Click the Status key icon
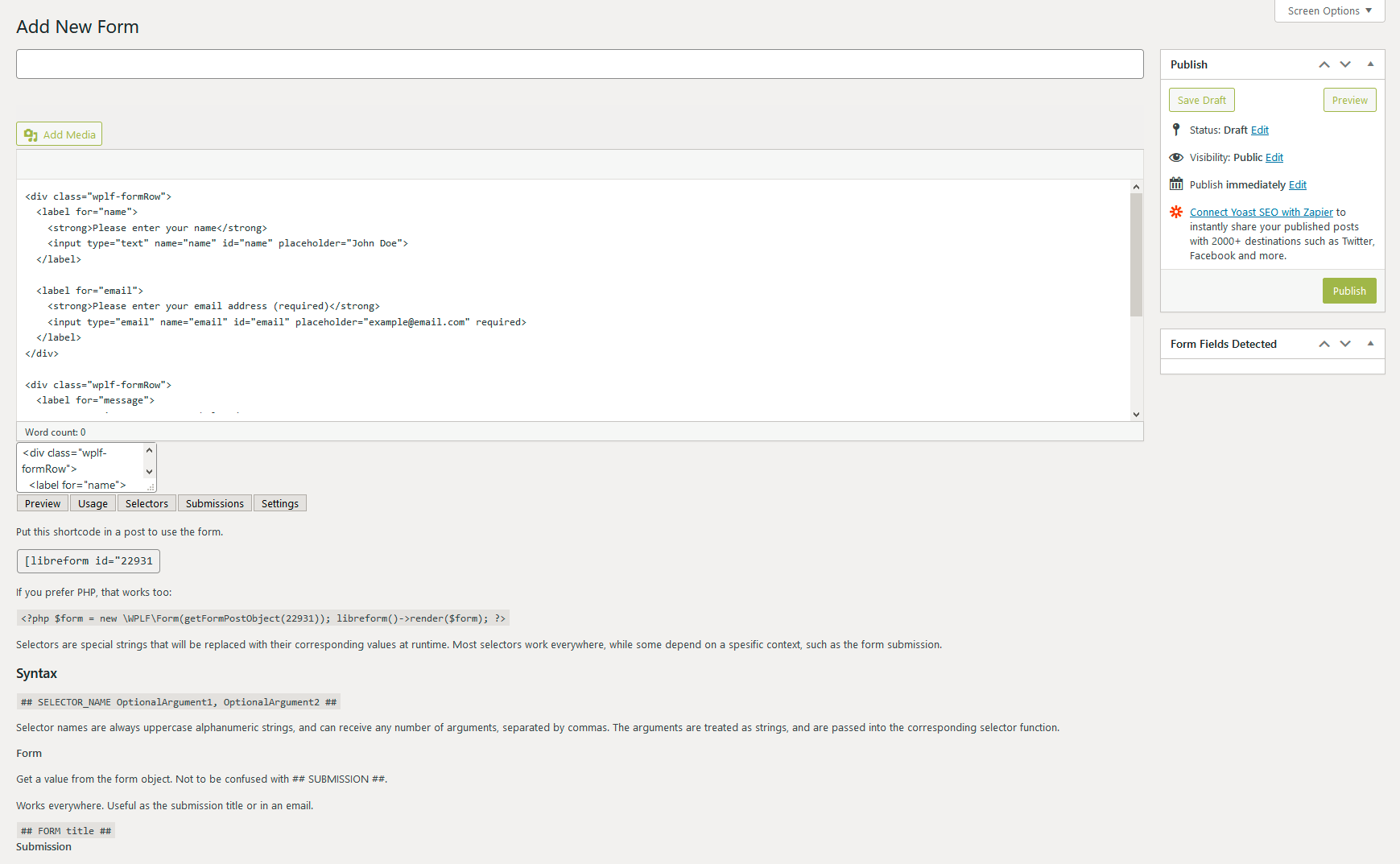The height and width of the screenshot is (864, 1400). coord(1176,130)
